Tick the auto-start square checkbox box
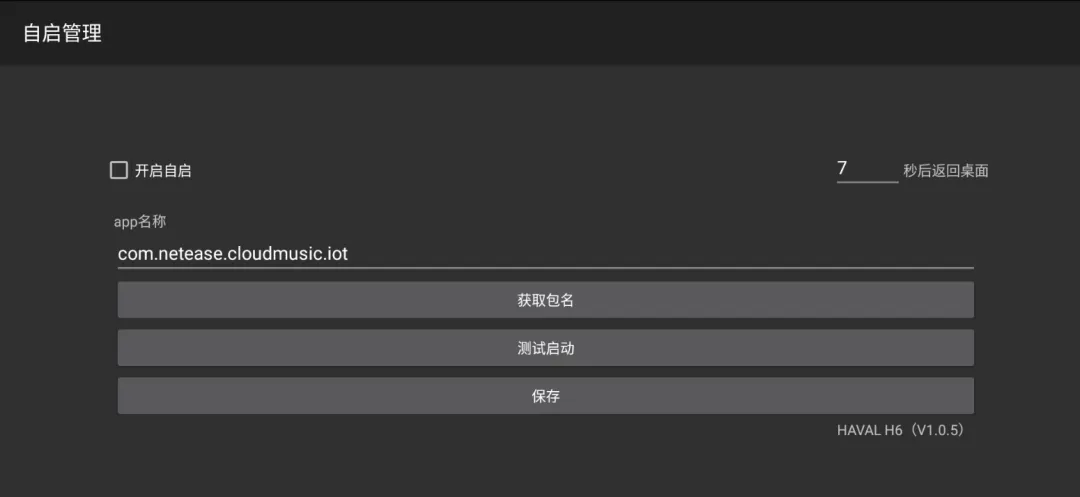The height and width of the screenshot is (497, 1080). (x=119, y=170)
